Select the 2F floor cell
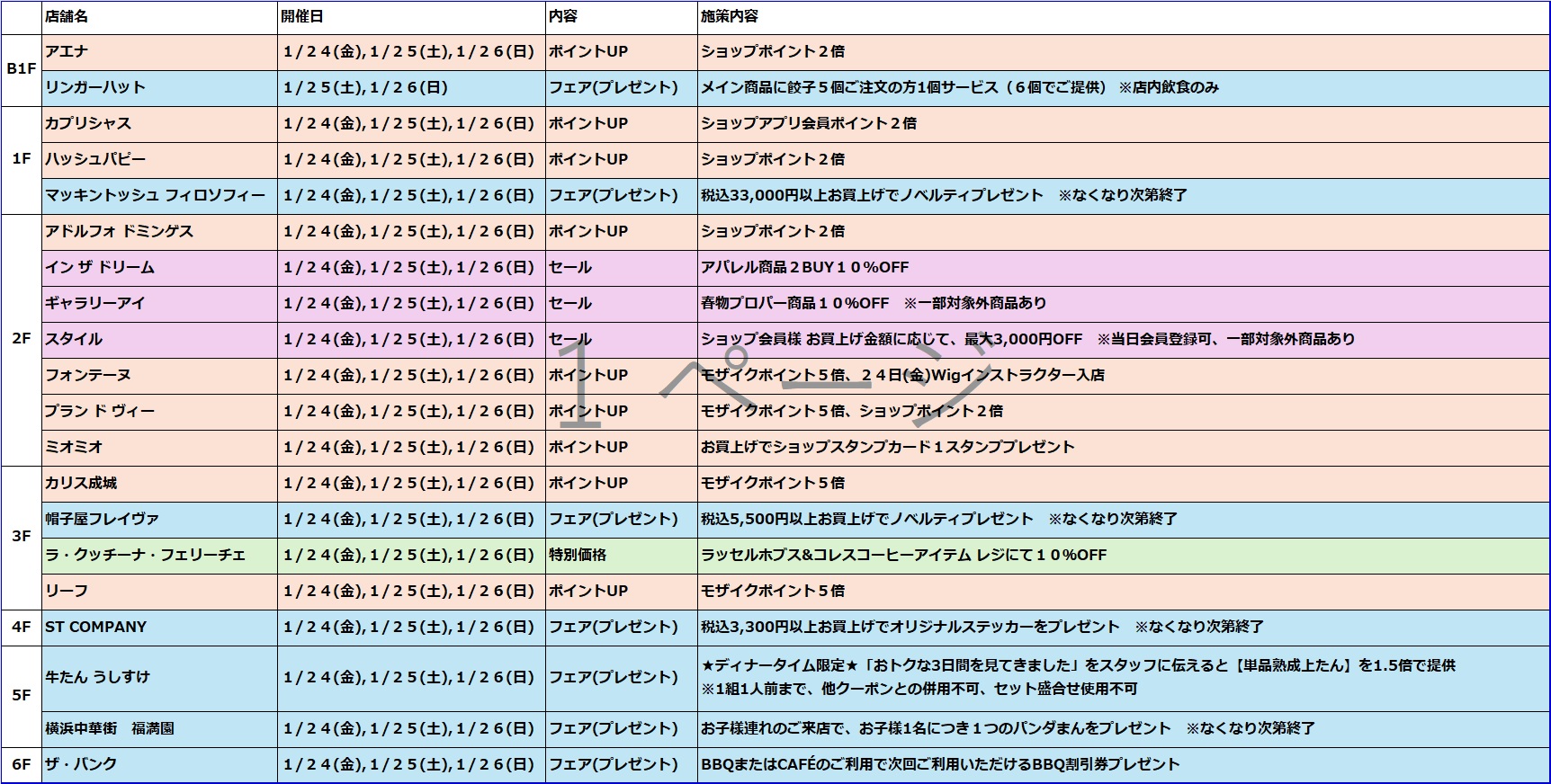The image size is (1551, 784). point(22,340)
